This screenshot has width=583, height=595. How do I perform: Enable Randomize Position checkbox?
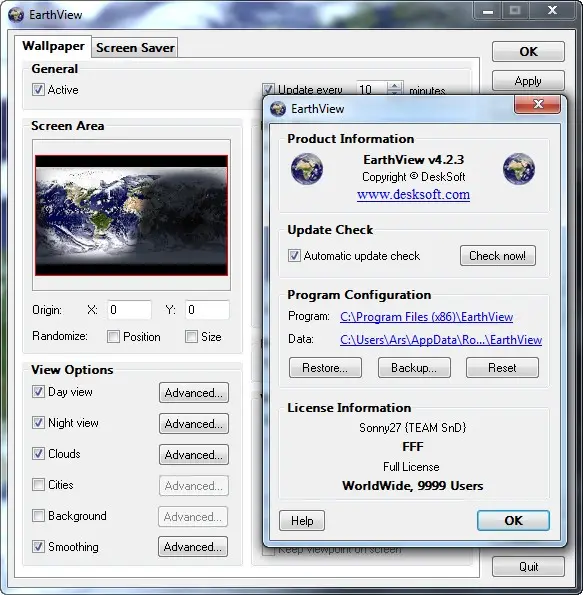pos(113,337)
